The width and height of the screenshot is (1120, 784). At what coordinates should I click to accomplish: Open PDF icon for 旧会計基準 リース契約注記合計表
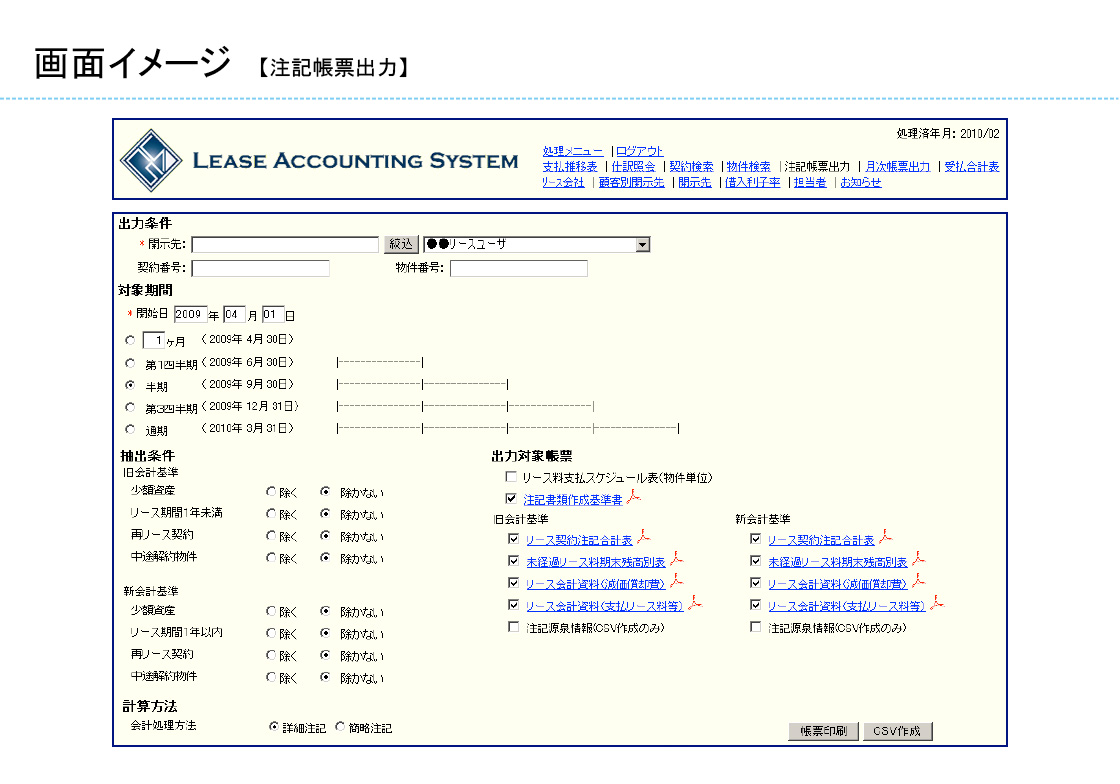point(644,537)
